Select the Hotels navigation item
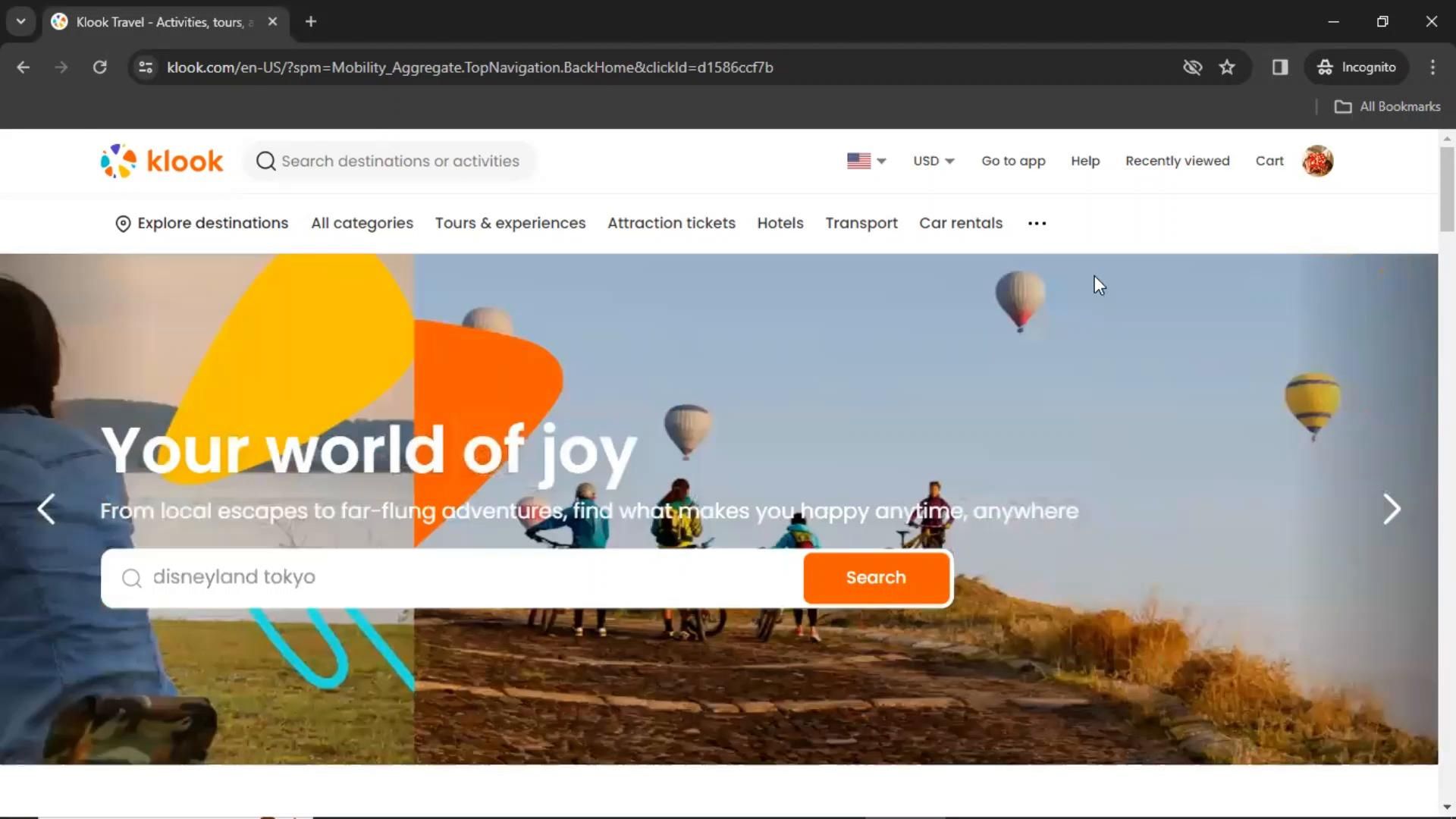 (x=780, y=223)
